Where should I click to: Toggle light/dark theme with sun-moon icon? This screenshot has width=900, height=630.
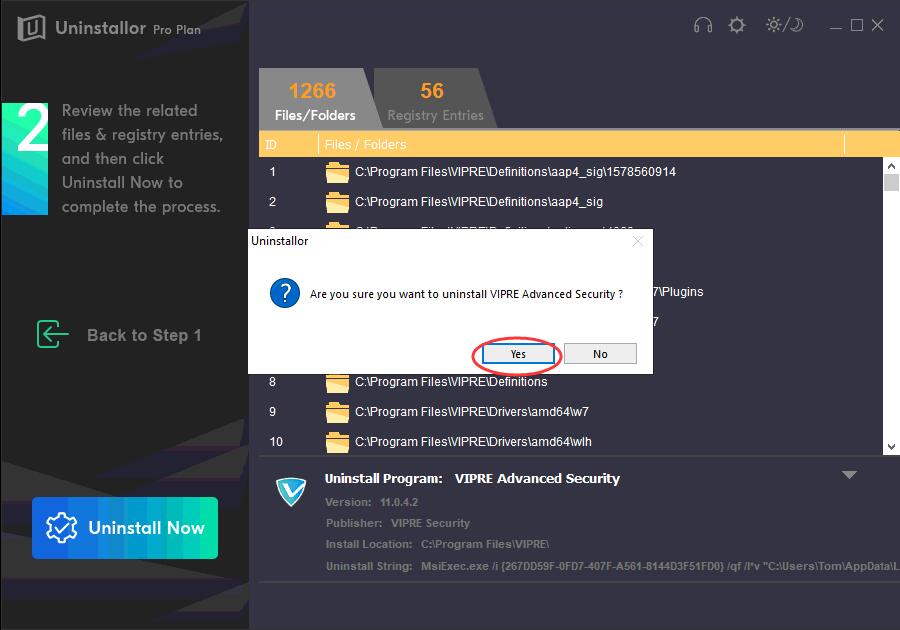784,25
